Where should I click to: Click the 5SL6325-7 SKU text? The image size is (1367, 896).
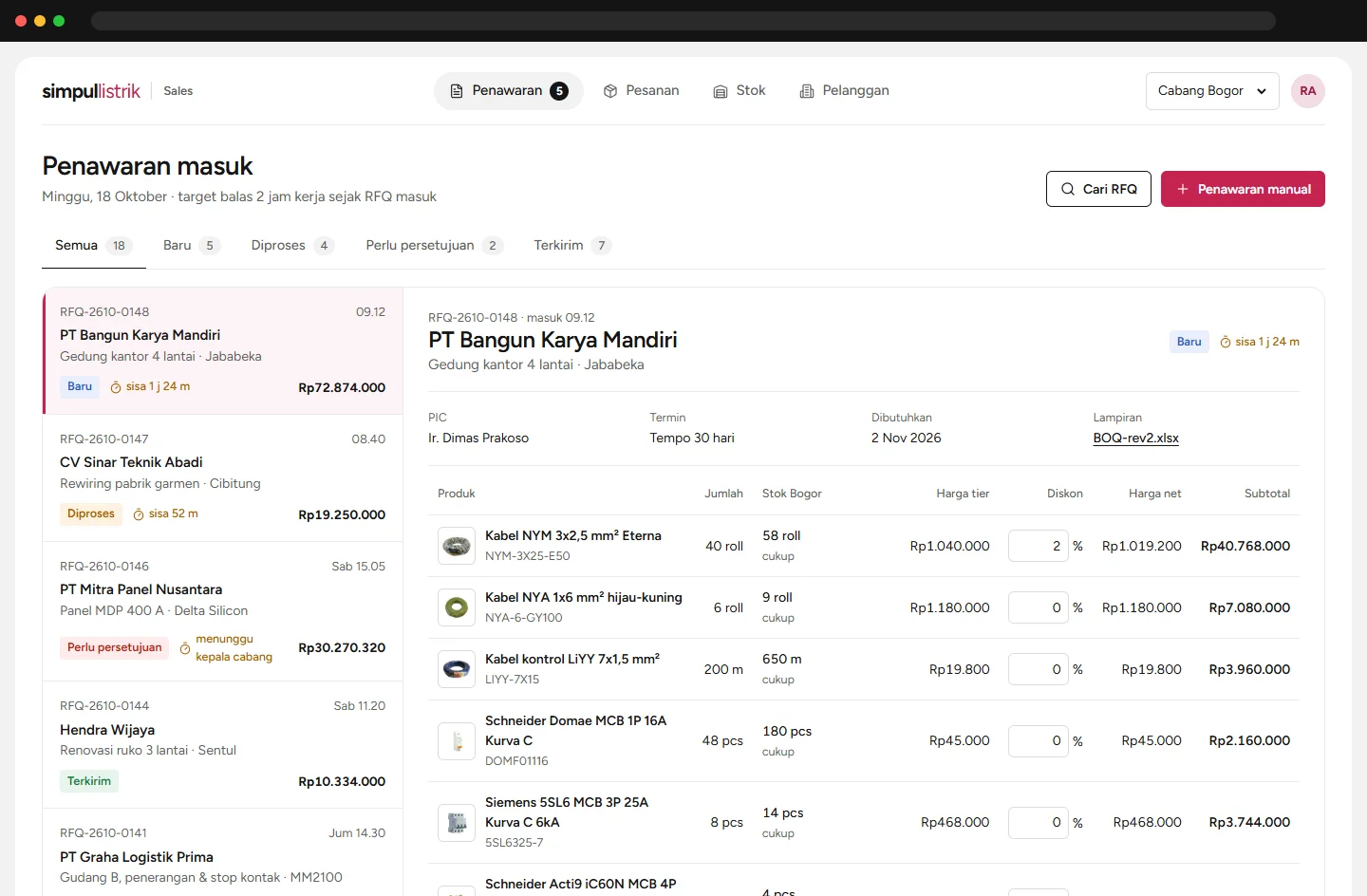pyautogui.click(x=515, y=843)
